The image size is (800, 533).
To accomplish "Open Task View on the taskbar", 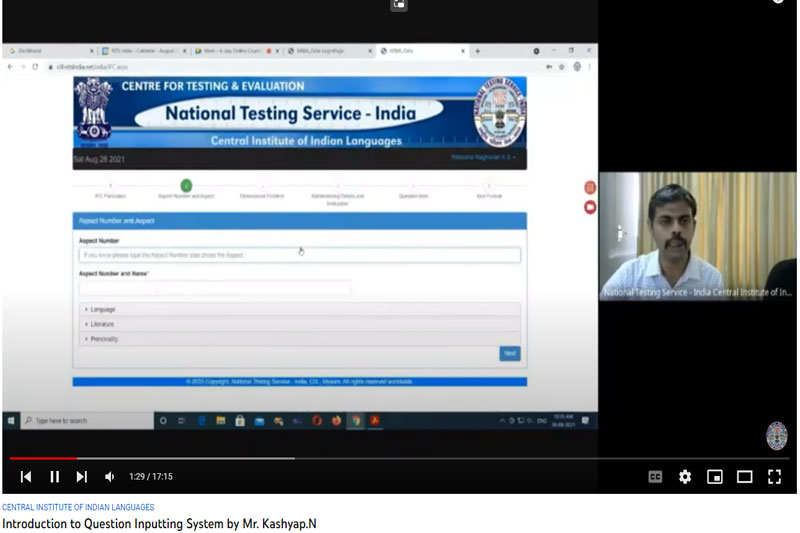I will 182,421.
